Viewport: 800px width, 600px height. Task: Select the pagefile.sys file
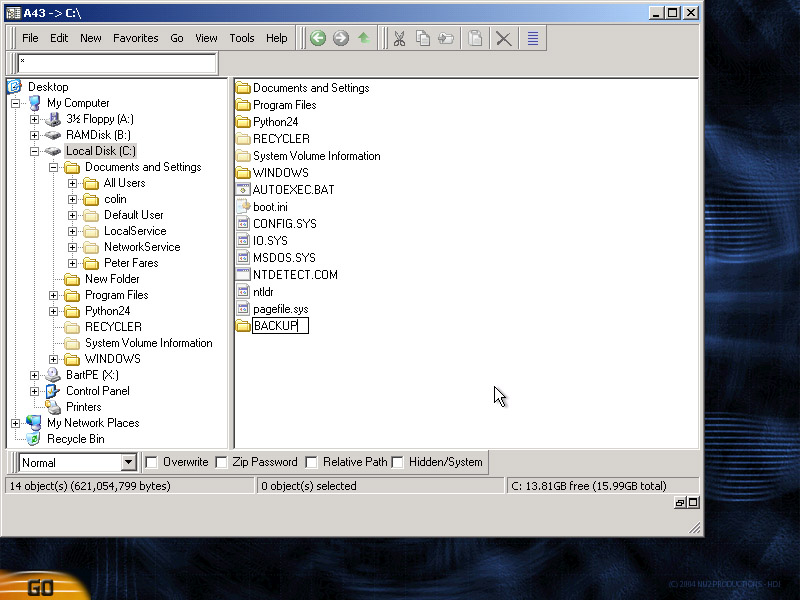(281, 309)
